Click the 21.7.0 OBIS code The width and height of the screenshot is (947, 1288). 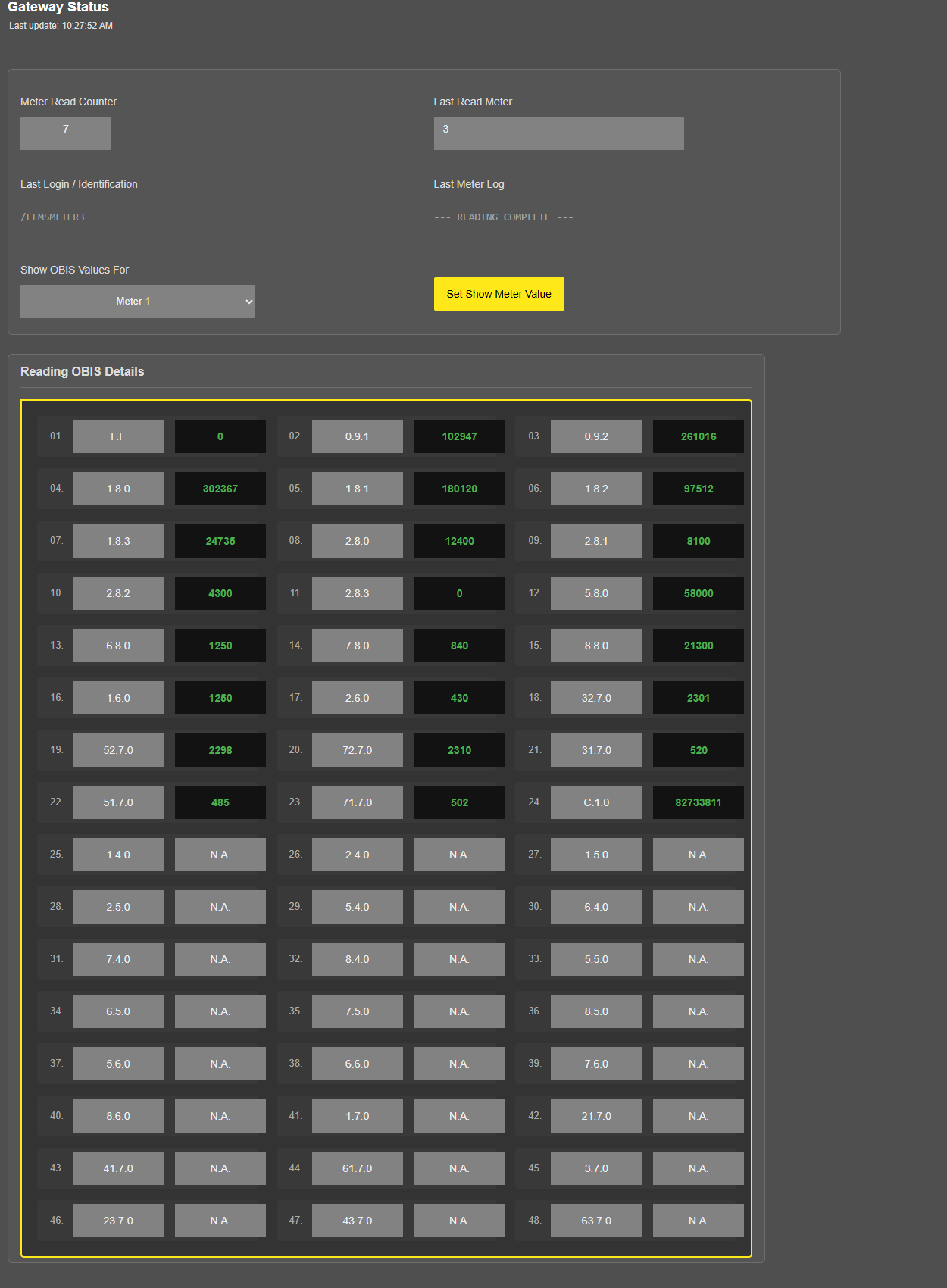point(596,1116)
